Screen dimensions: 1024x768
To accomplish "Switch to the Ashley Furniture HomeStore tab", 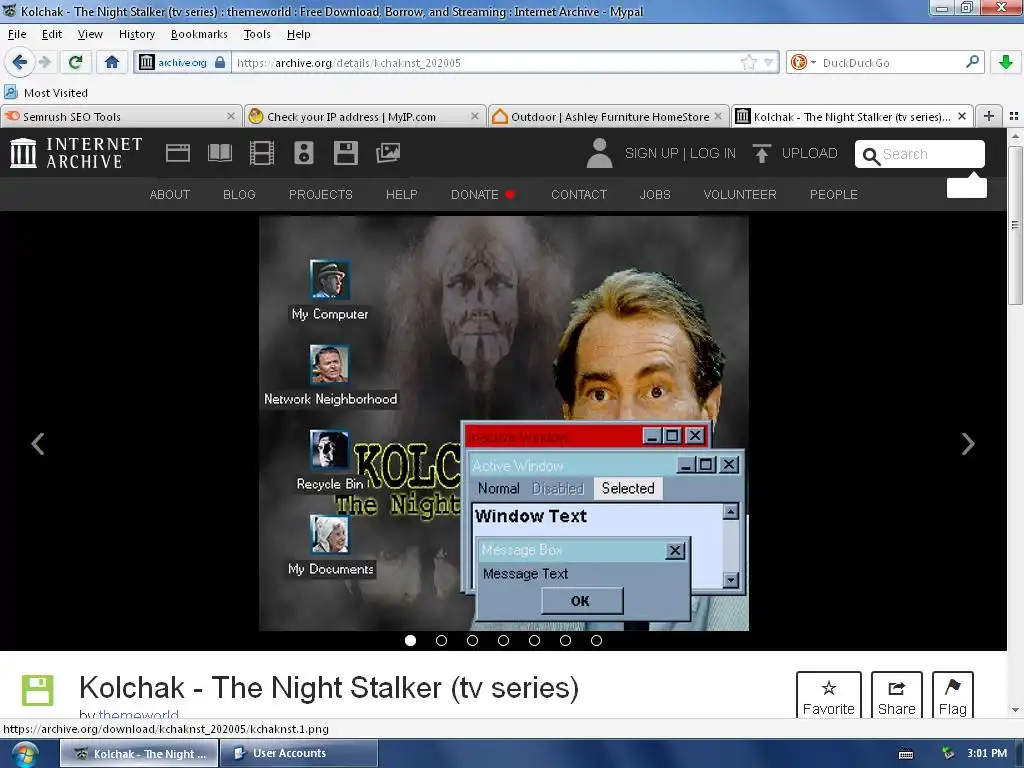I will point(608,116).
